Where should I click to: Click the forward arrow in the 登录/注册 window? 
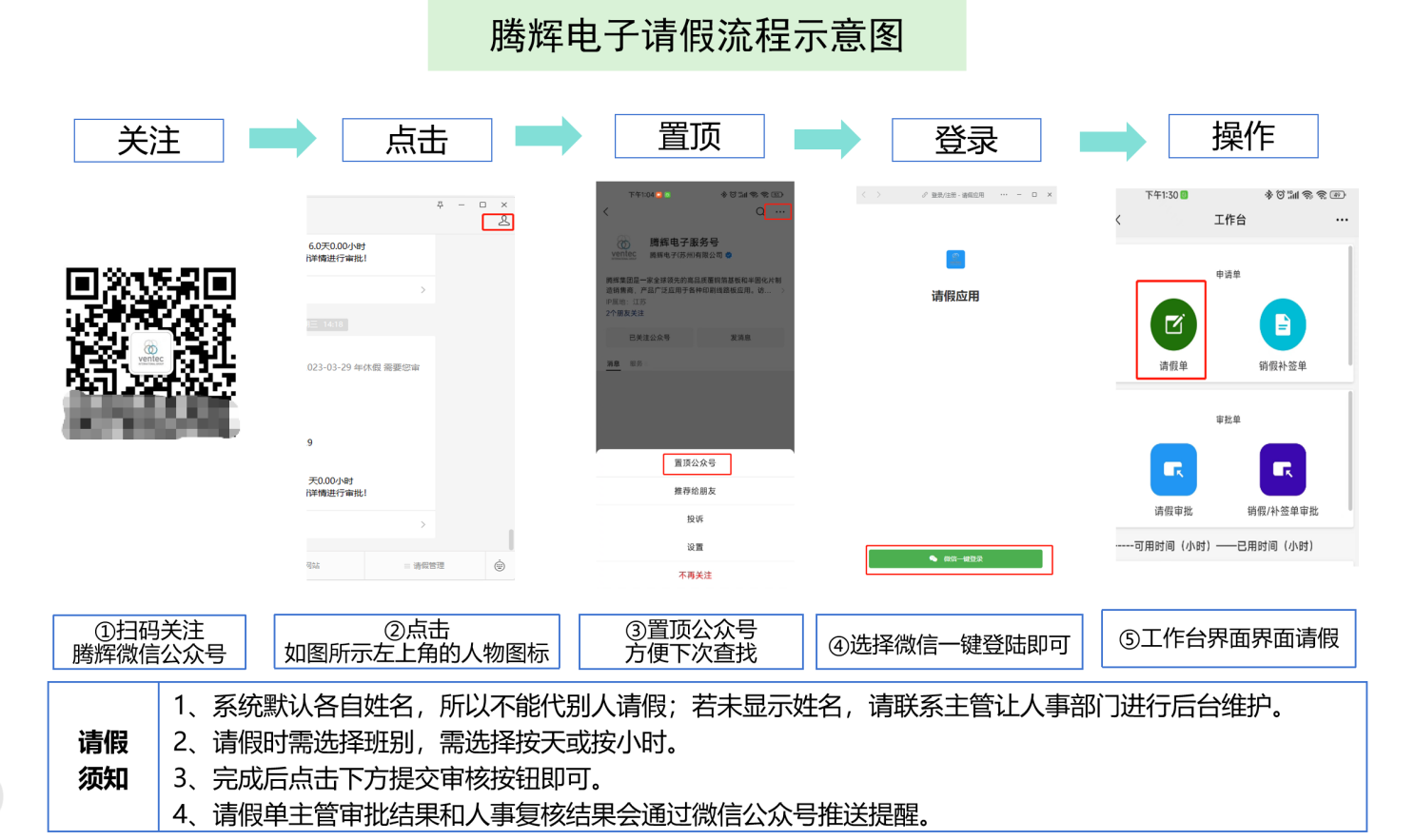point(879,195)
